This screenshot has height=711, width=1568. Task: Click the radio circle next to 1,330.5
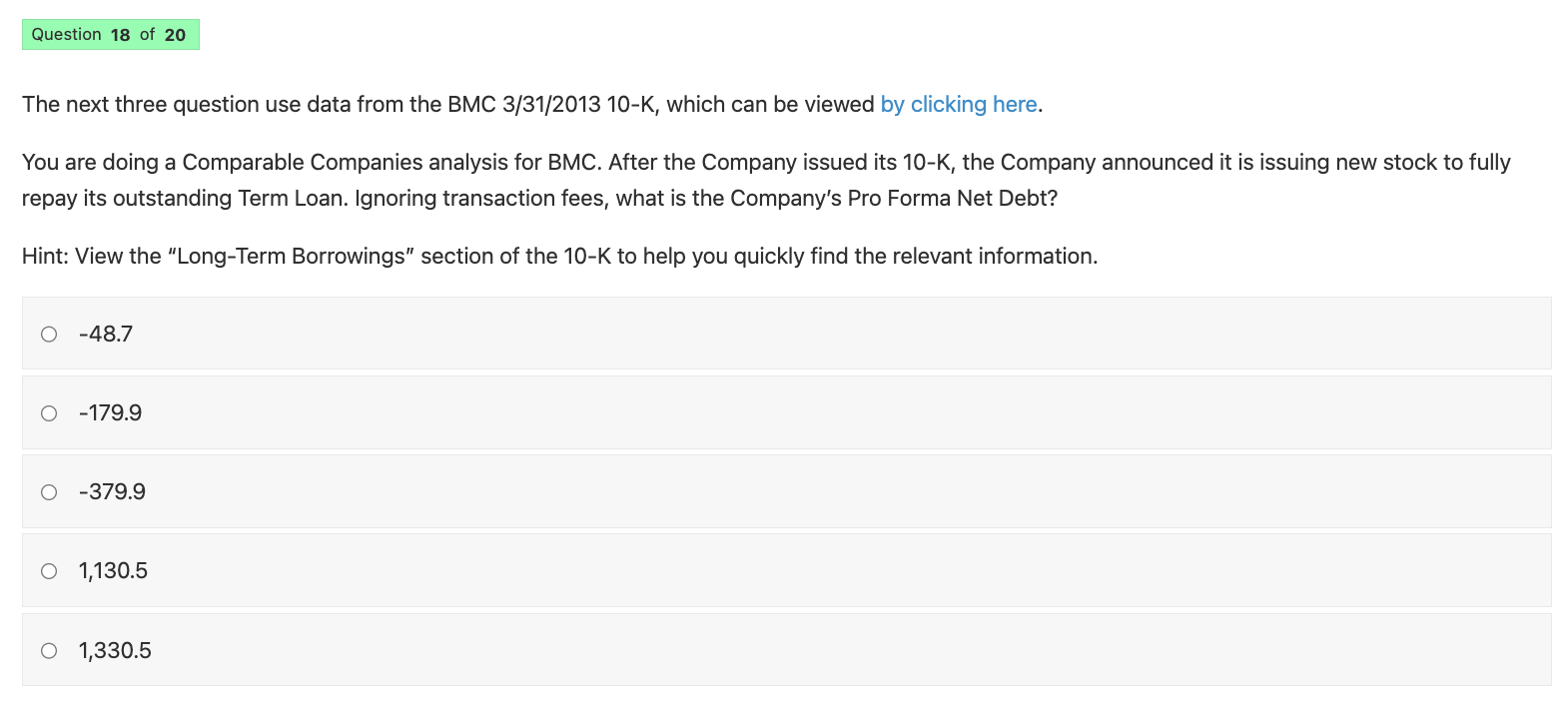[48, 649]
